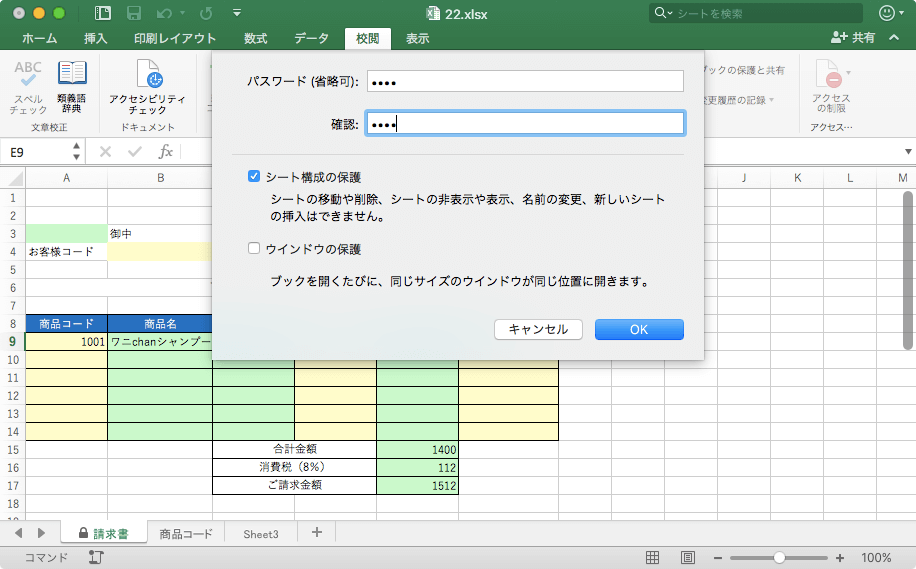This screenshot has height=569, width=916.
Task: Collapse the ribbon with the chevron
Action: pyautogui.click(x=894, y=37)
